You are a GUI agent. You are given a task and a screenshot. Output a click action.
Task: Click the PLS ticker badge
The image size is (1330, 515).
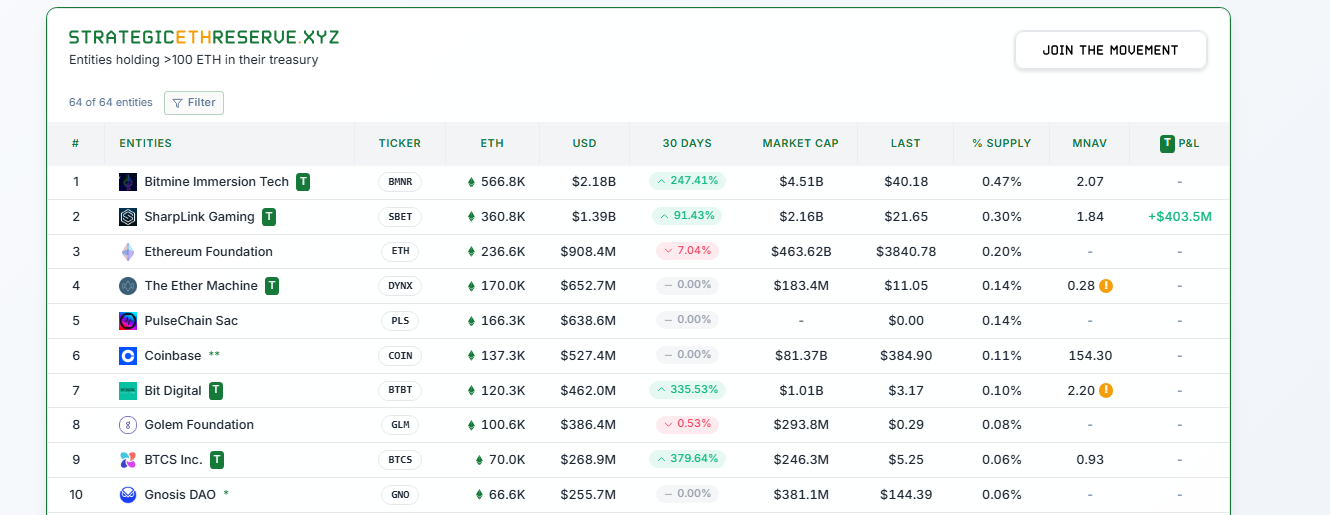click(400, 321)
